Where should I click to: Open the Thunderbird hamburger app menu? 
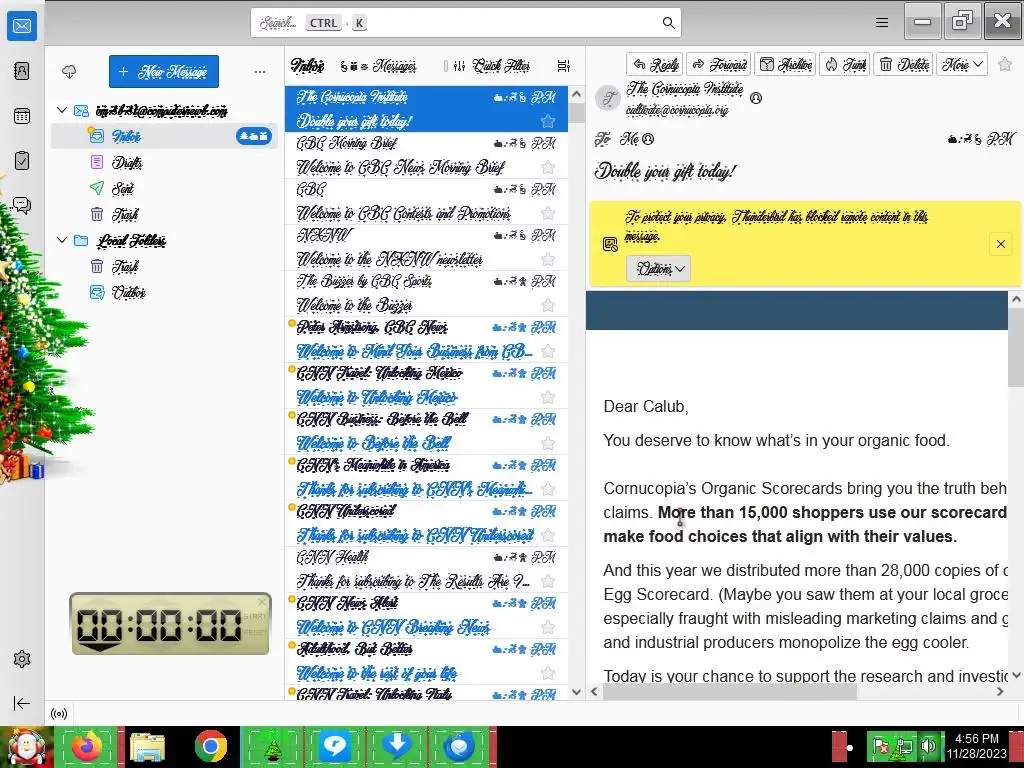click(x=882, y=23)
